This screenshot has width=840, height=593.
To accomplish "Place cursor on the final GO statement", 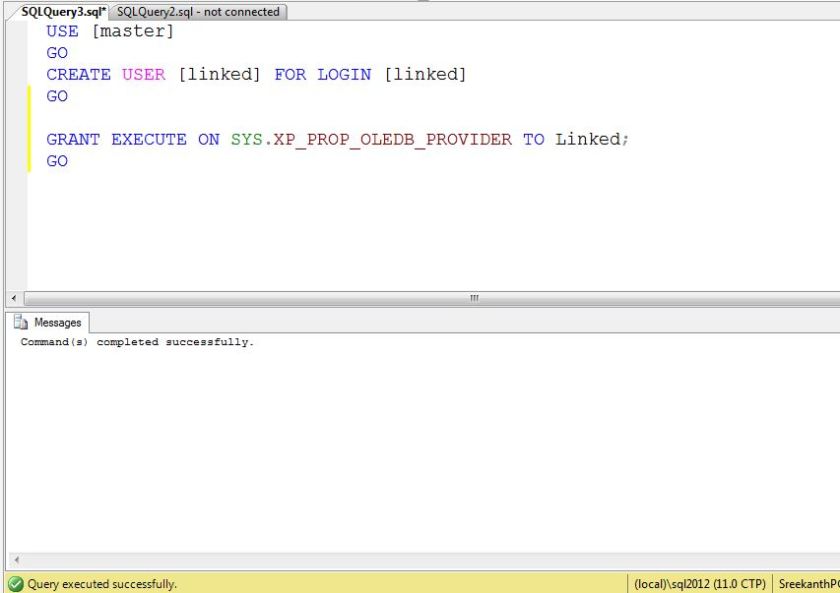I will pyautogui.click(x=57, y=161).
